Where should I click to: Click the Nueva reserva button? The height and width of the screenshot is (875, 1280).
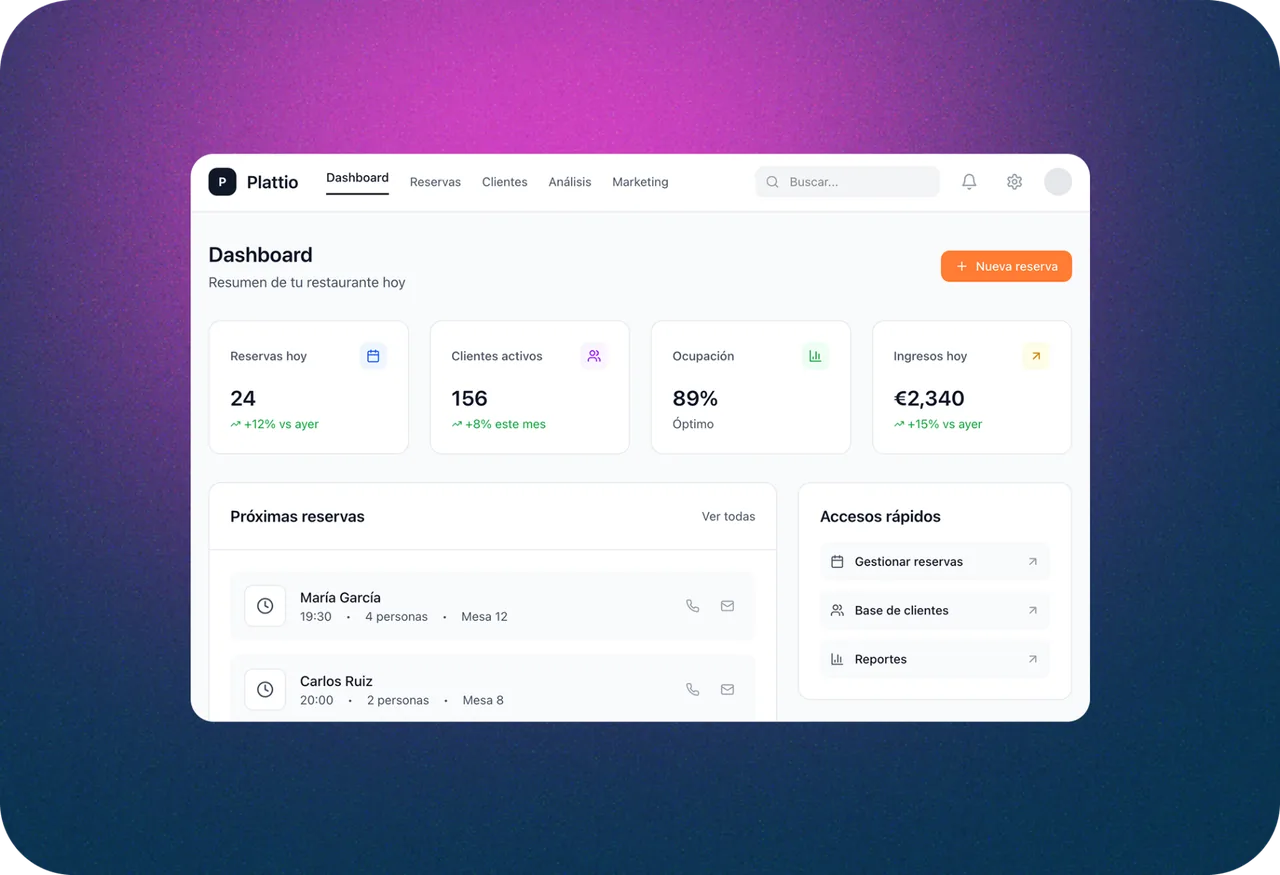pyautogui.click(x=1006, y=266)
